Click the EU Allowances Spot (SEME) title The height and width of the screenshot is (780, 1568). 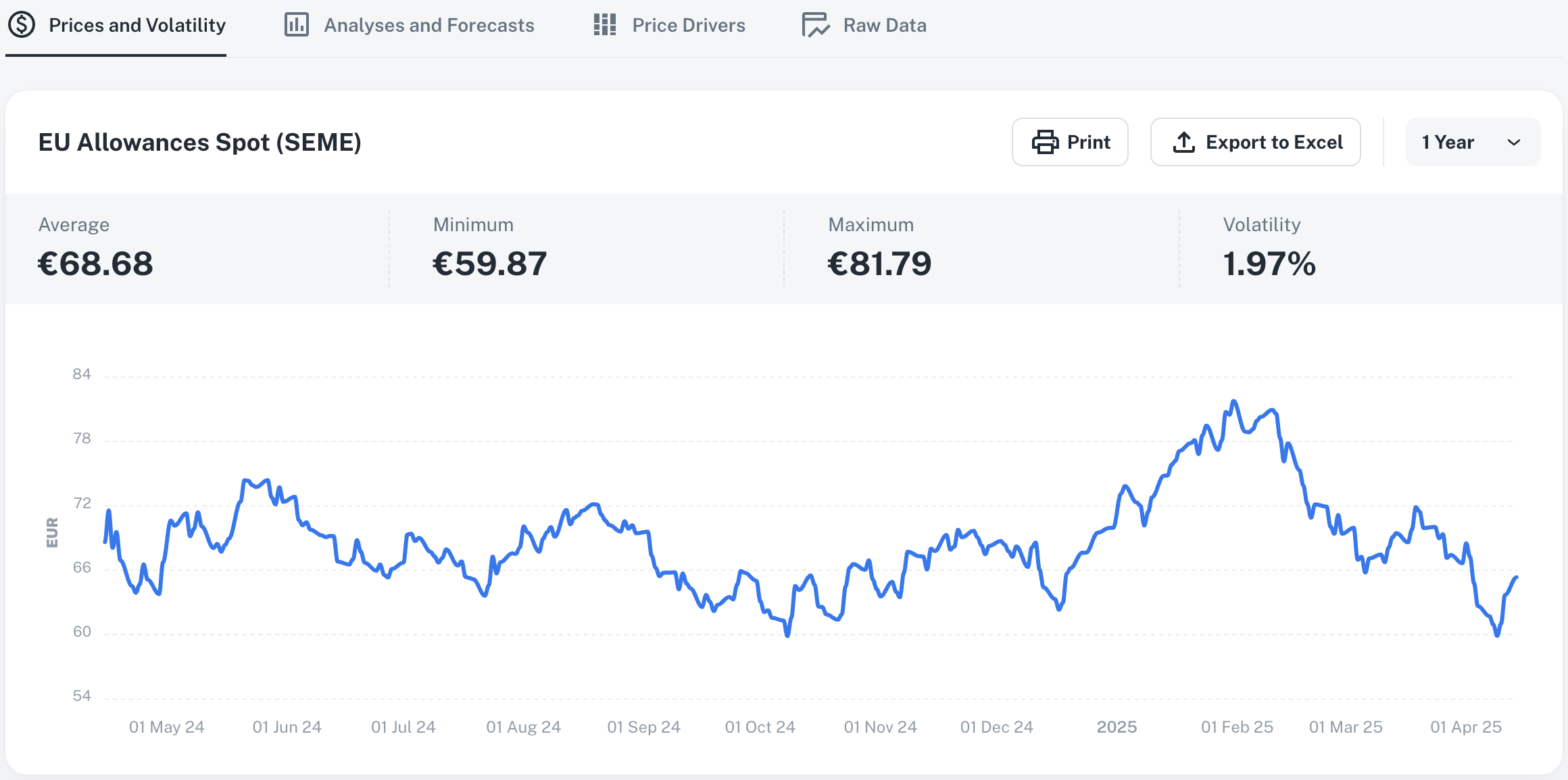200,143
